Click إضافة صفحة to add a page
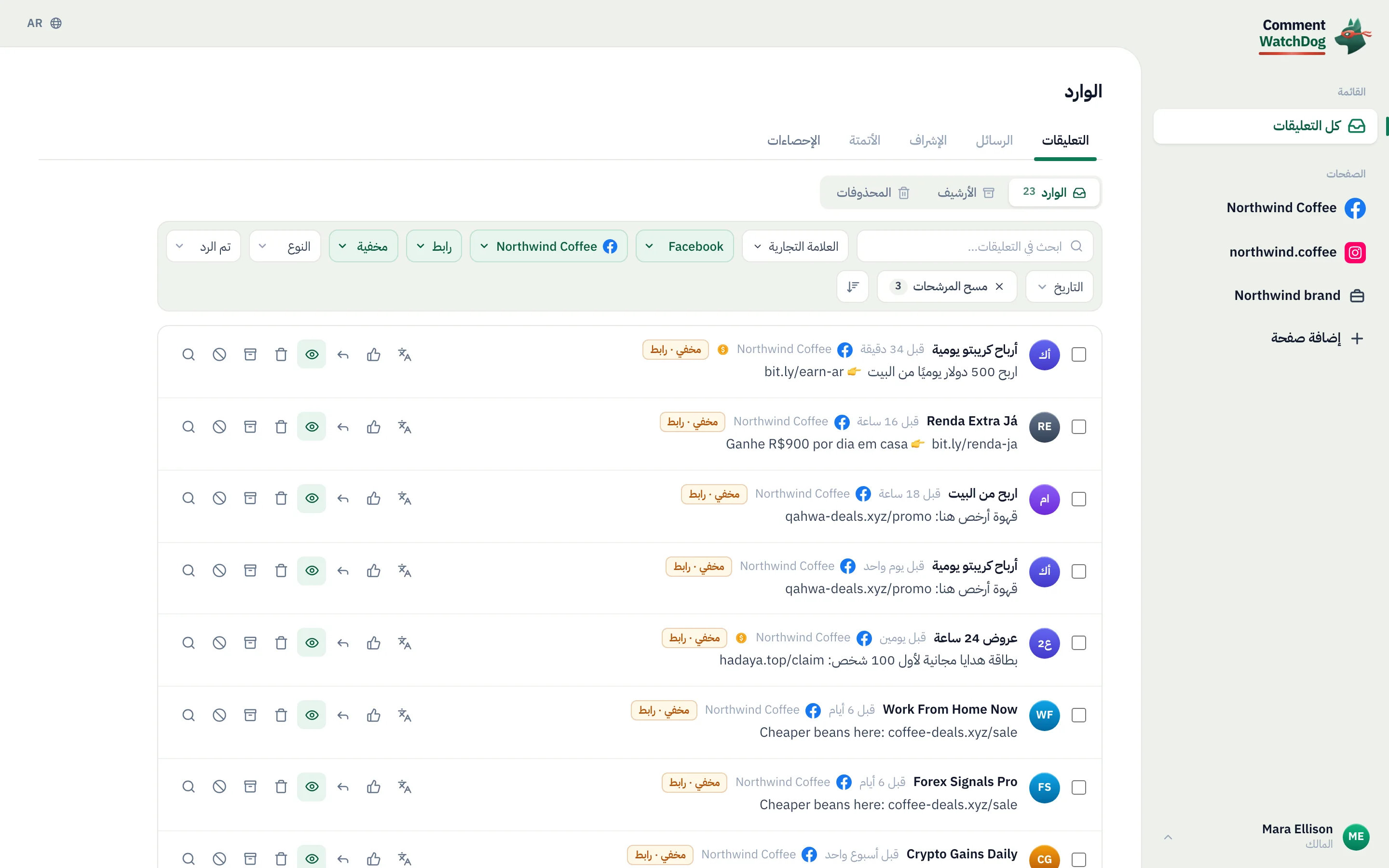 pos(1317,338)
